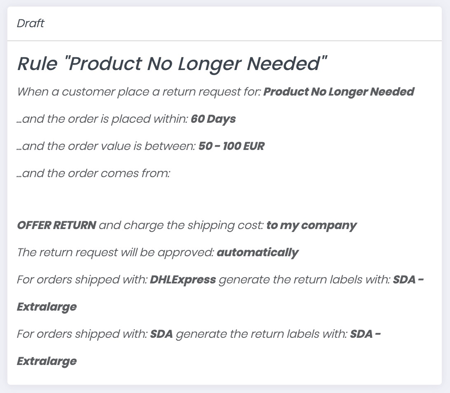Click the Draft status label
Image resolution: width=450 pixels, height=393 pixels.
click(30, 23)
